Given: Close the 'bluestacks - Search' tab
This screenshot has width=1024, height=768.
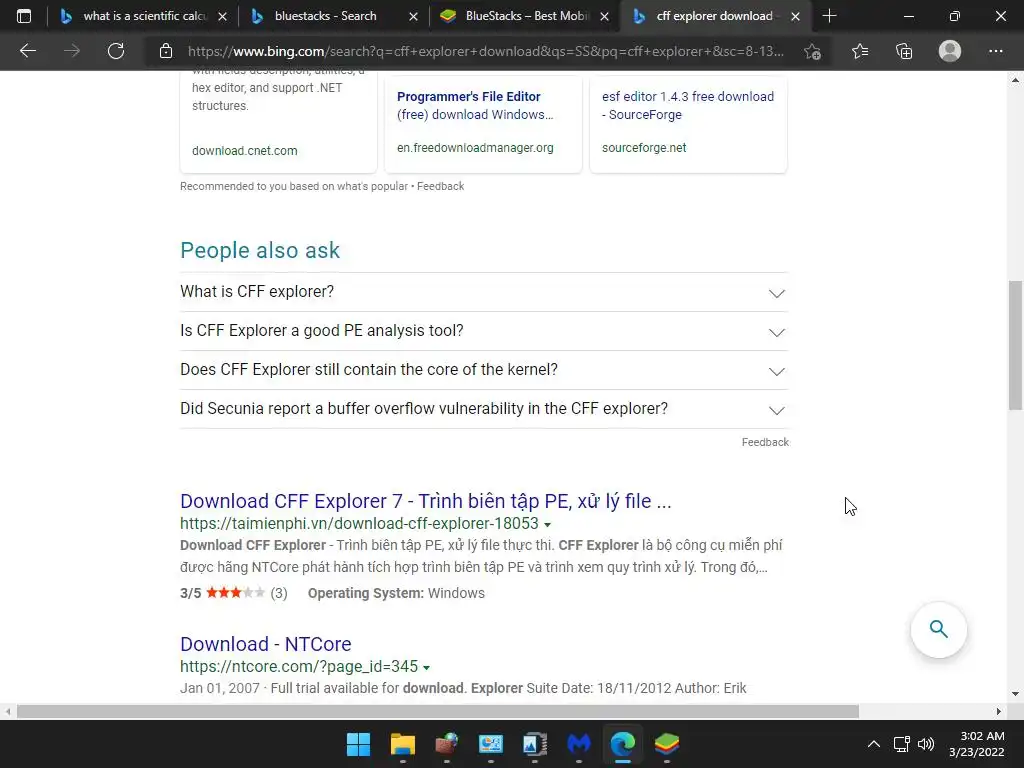Looking at the screenshot, I should [x=413, y=16].
